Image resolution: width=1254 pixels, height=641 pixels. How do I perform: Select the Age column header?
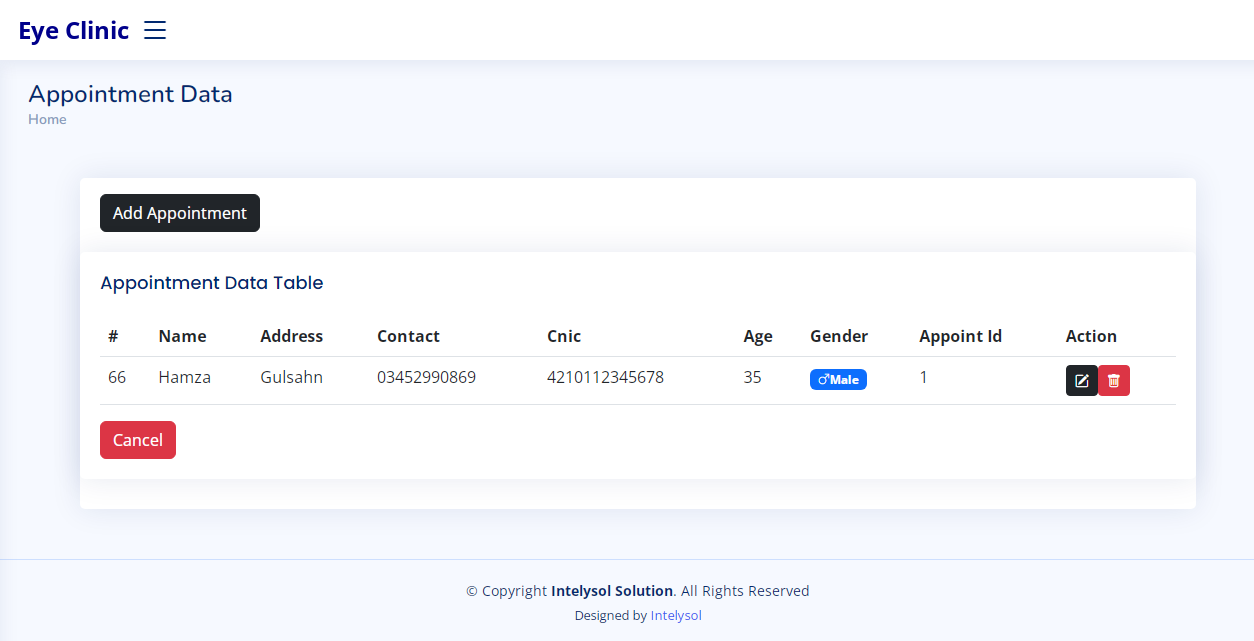758,336
